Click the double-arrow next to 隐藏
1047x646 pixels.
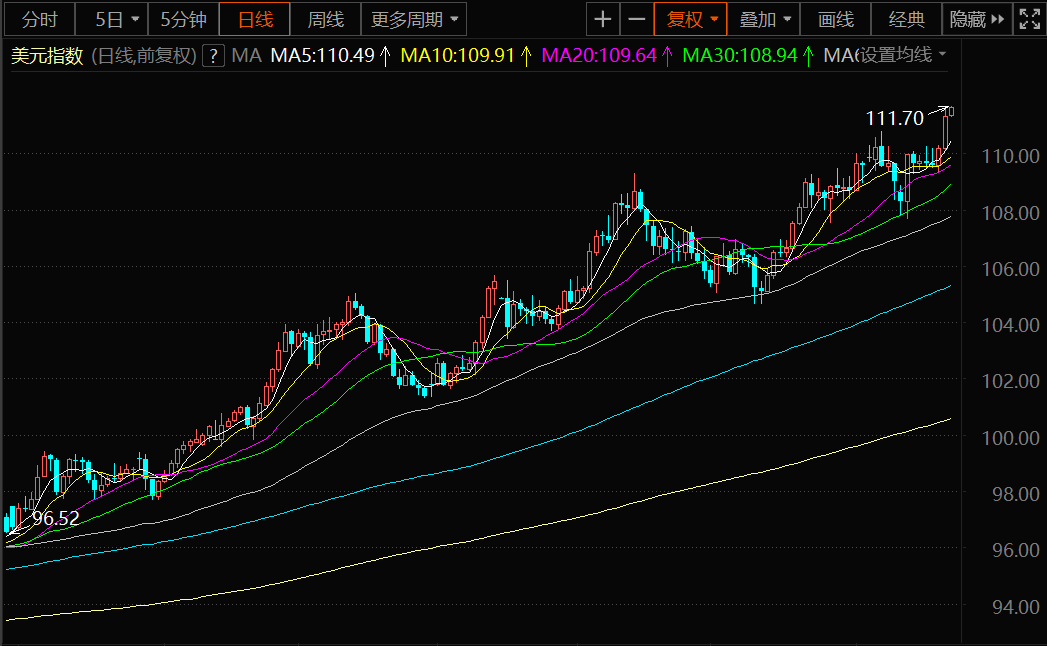(x=999, y=19)
